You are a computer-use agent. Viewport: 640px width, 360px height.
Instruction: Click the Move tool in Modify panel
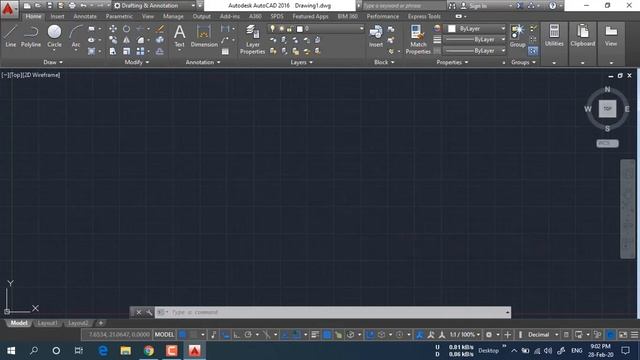coord(113,29)
